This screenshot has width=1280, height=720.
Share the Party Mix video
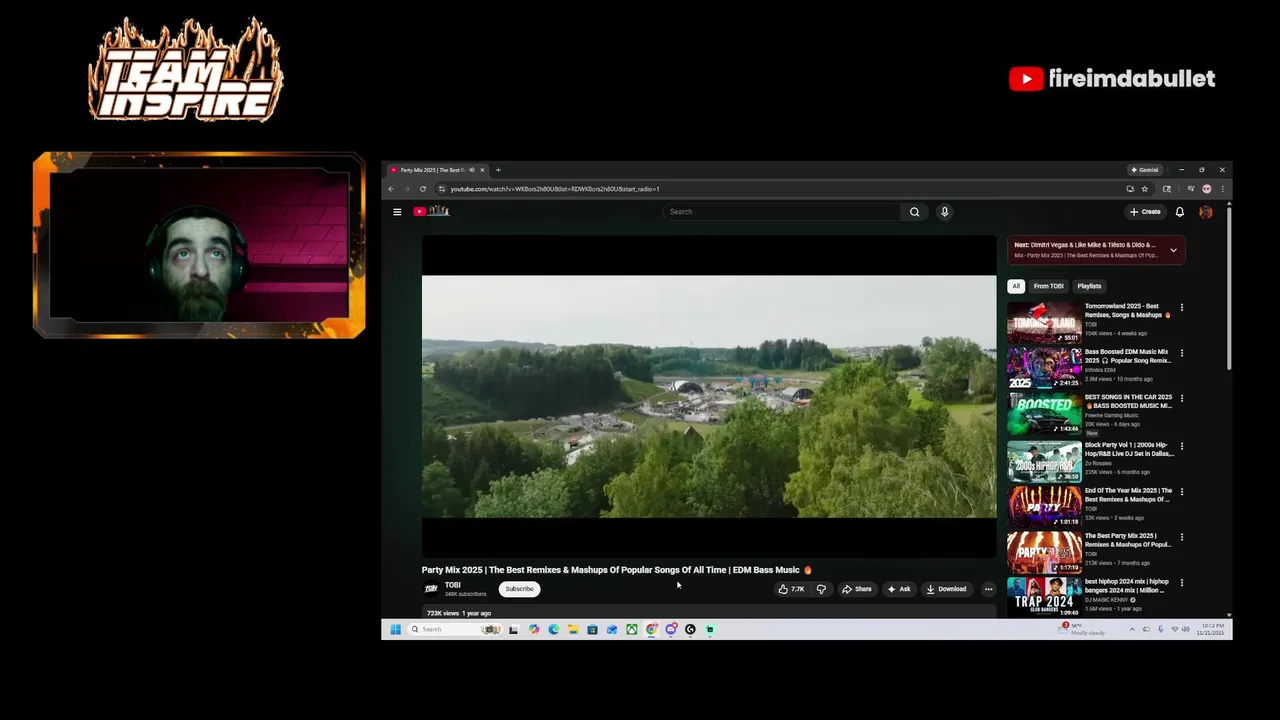(x=856, y=589)
